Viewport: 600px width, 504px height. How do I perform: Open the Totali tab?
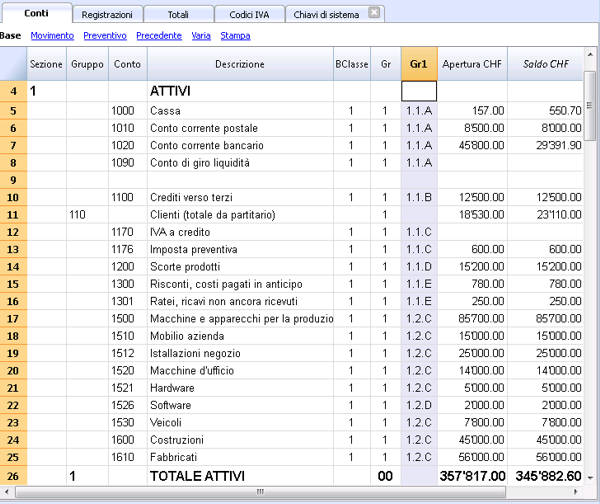[178, 15]
